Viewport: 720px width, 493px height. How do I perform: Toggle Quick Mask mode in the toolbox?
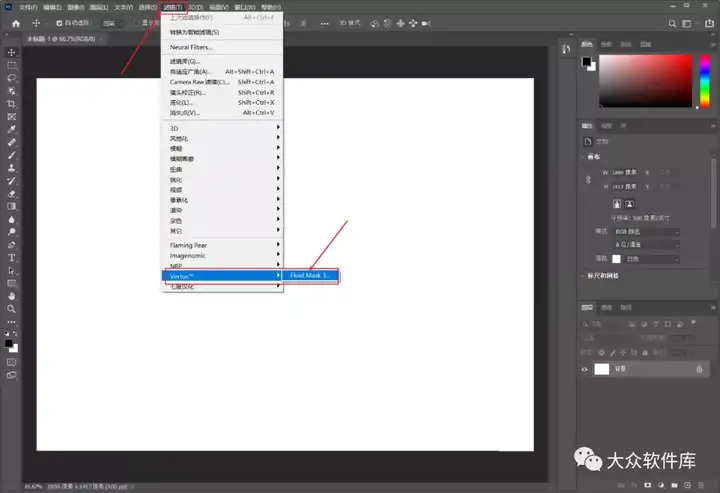(x=11, y=363)
